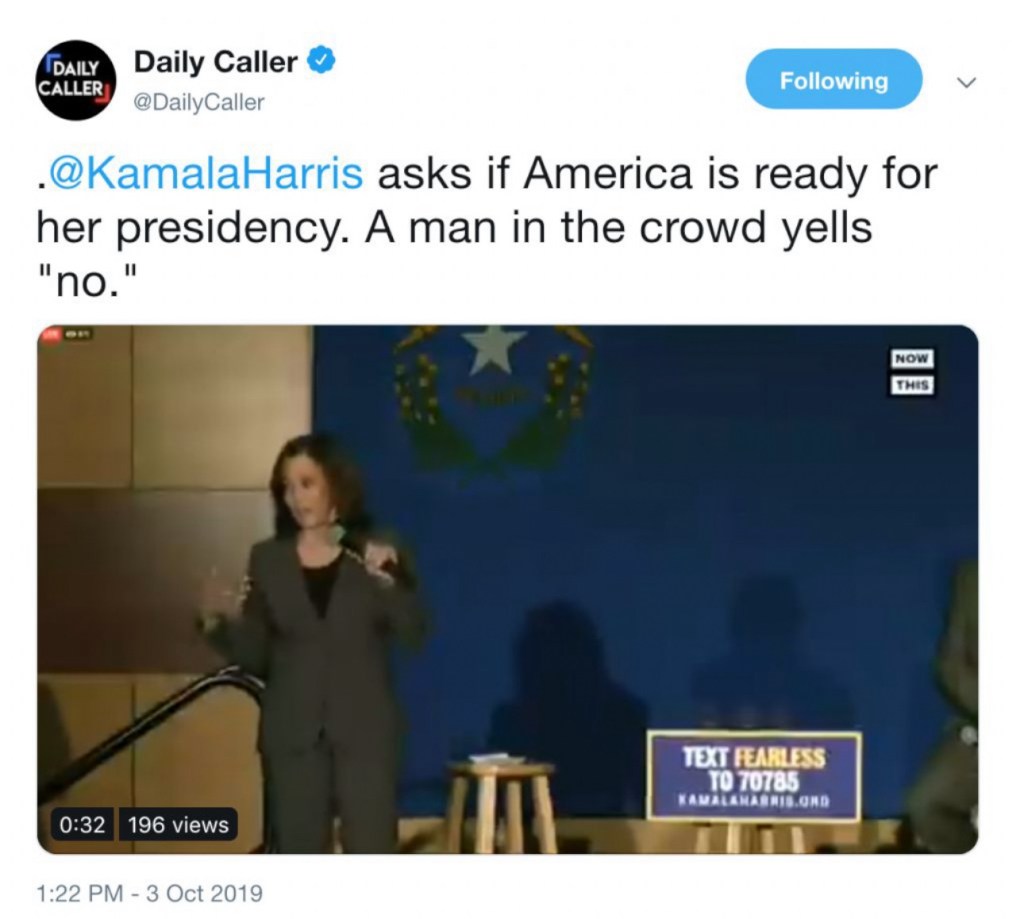Open the @DailyCaller handle link

pyautogui.click(x=199, y=102)
